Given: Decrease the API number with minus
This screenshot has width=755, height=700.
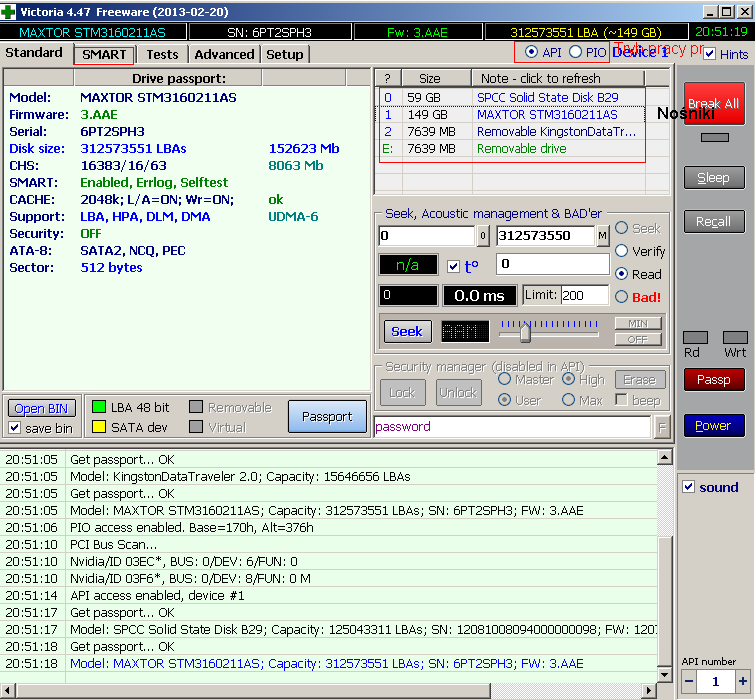Looking at the screenshot, I should click(x=689, y=681).
